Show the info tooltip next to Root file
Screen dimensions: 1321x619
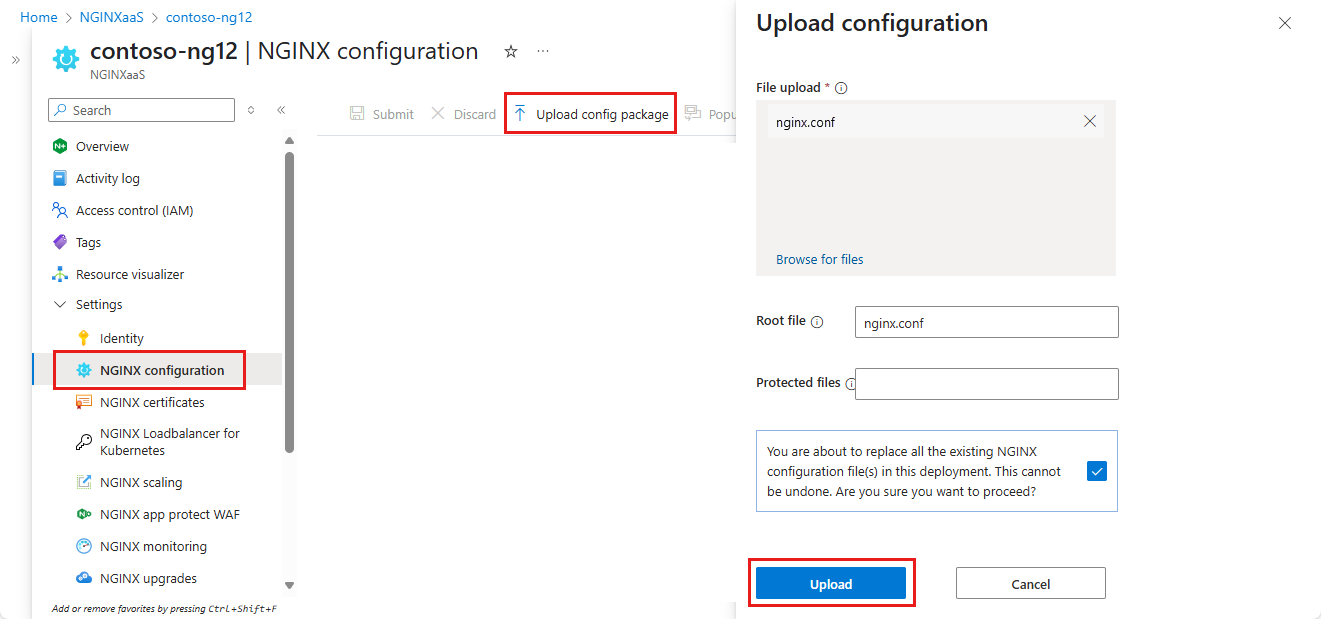tap(817, 322)
